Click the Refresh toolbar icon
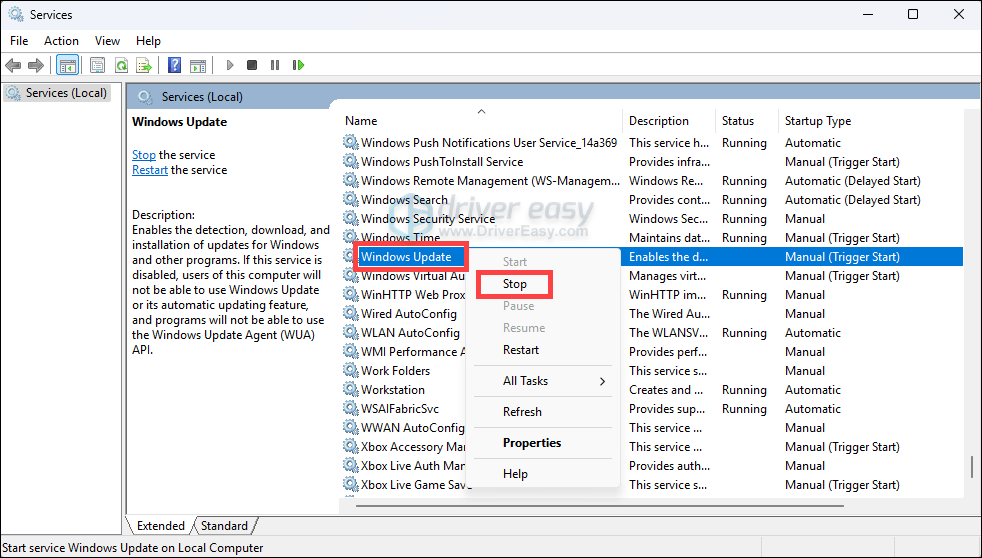Viewport: 982px width, 558px height. [121, 65]
